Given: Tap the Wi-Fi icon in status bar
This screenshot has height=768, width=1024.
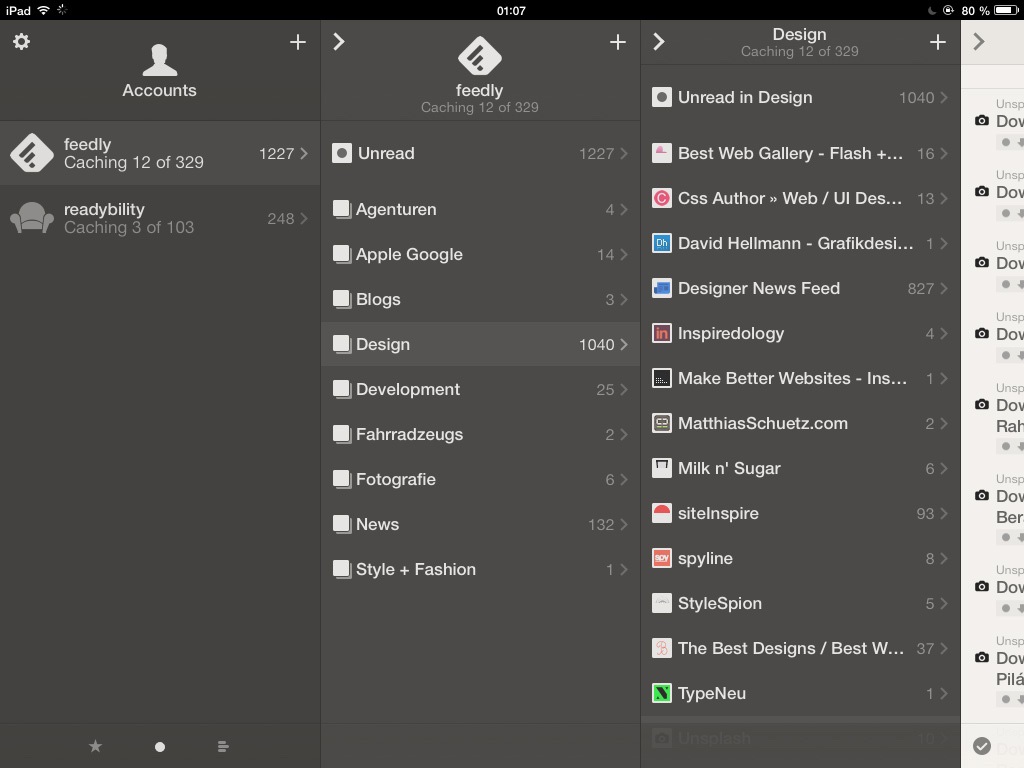Looking at the screenshot, I should (x=43, y=10).
